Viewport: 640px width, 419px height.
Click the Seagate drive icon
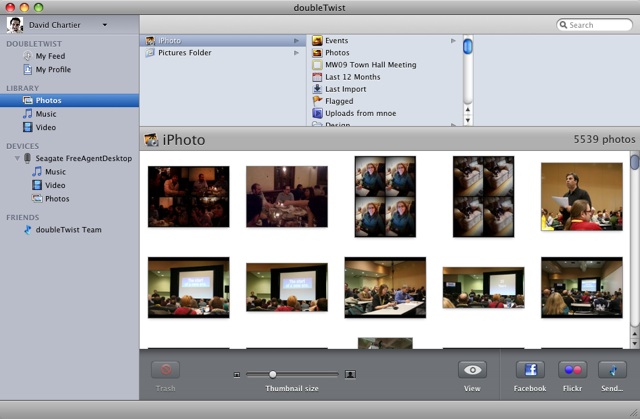click(x=27, y=158)
